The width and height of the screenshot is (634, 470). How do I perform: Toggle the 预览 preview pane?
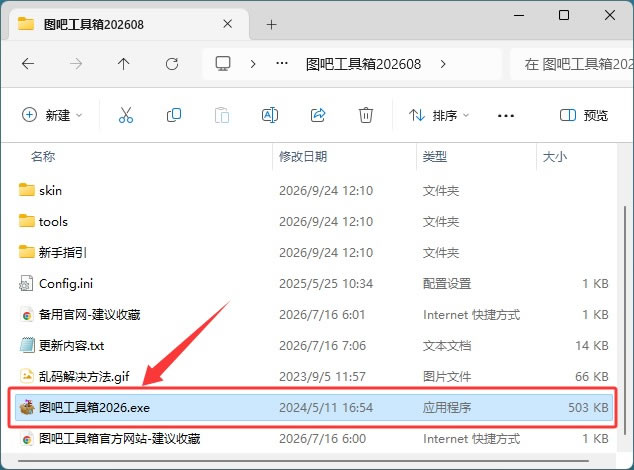(584, 116)
